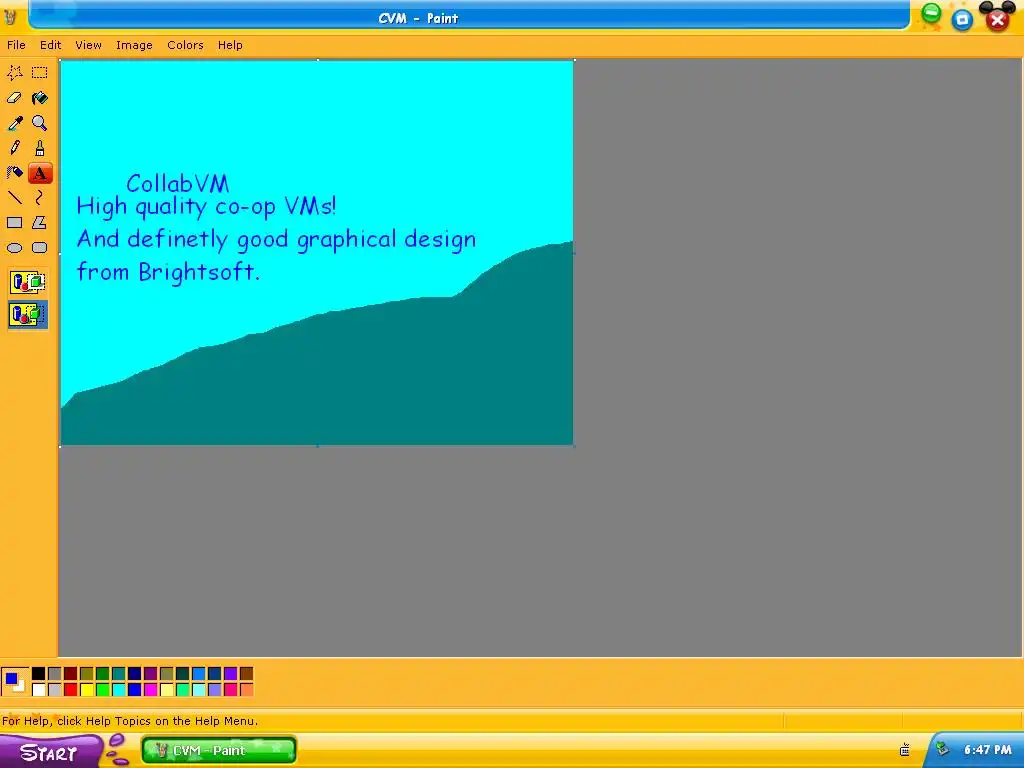Open the Image menu
The image size is (1024, 768).
tap(134, 45)
